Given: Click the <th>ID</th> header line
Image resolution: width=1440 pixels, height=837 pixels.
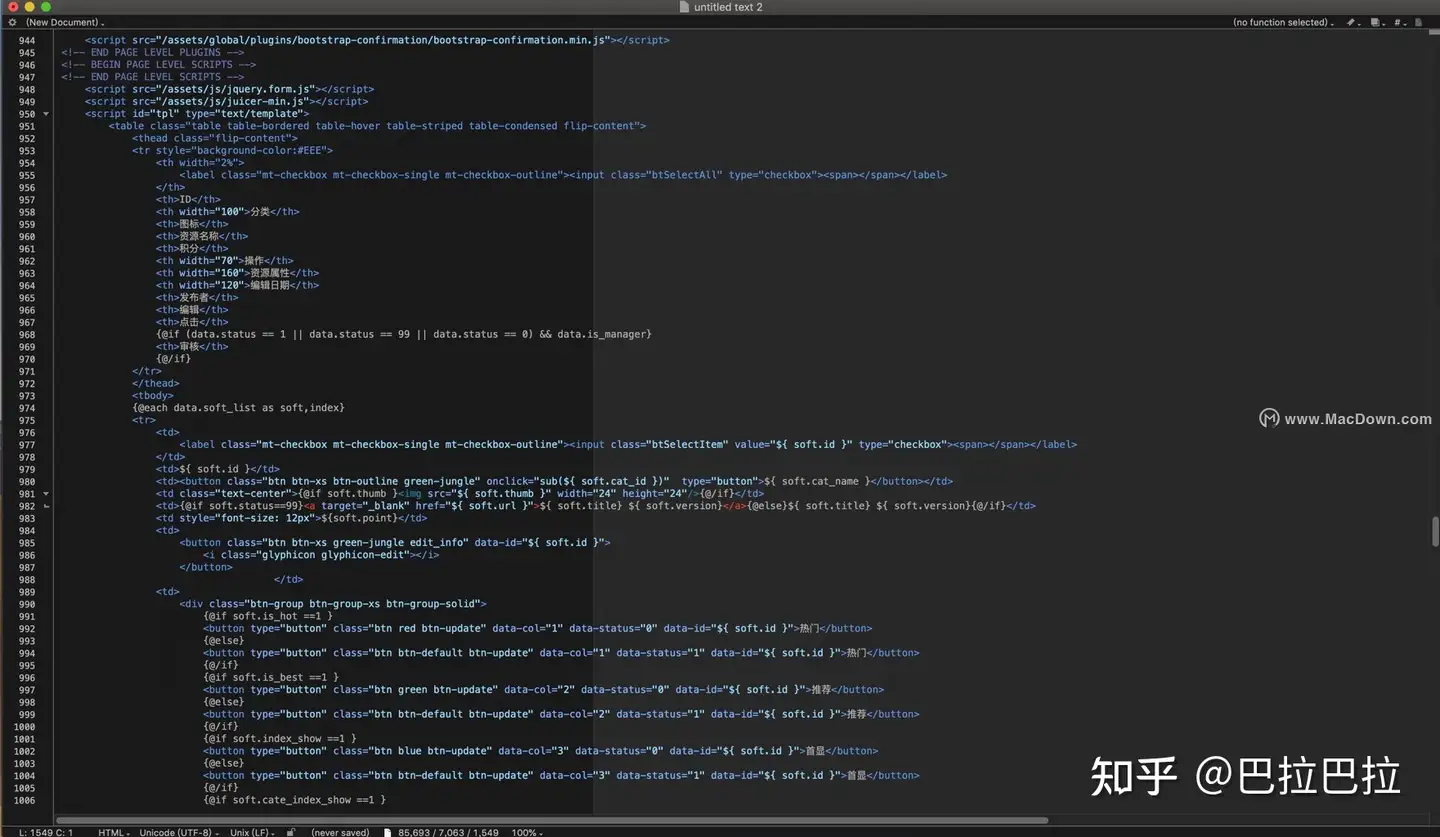Looking at the screenshot, I should click(188, 200).
